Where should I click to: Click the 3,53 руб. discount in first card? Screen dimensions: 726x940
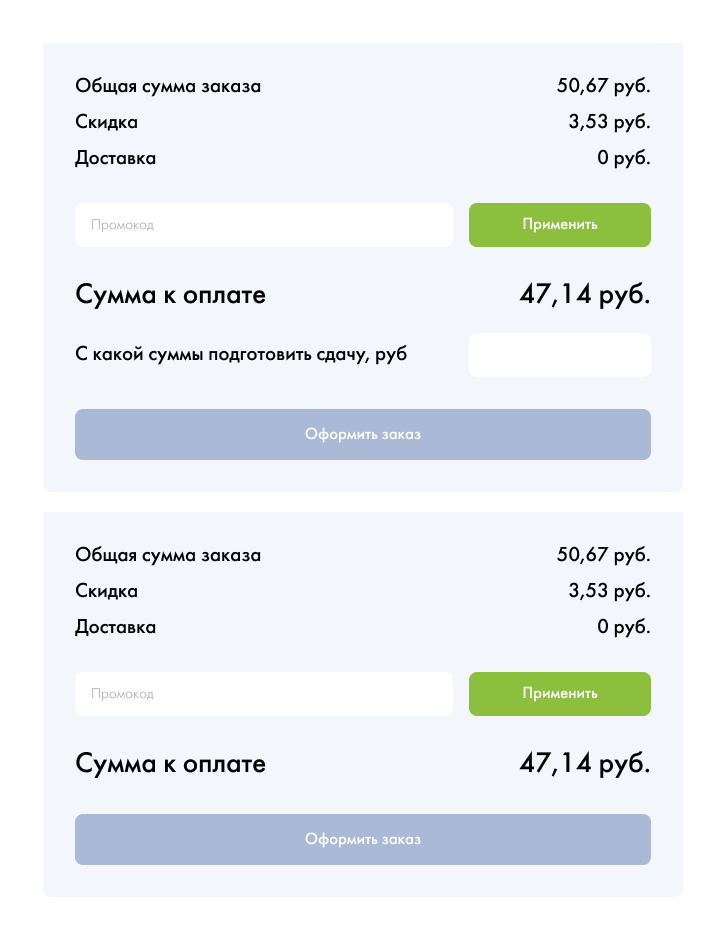point(609,122)
